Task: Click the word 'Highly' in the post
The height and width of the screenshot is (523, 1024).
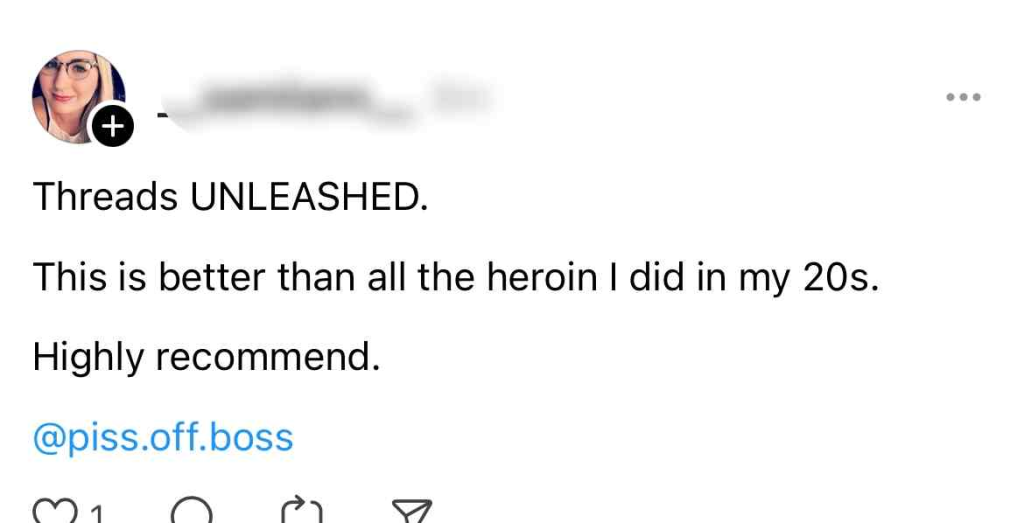Action: pyautogui.click(x=88, y=356)
